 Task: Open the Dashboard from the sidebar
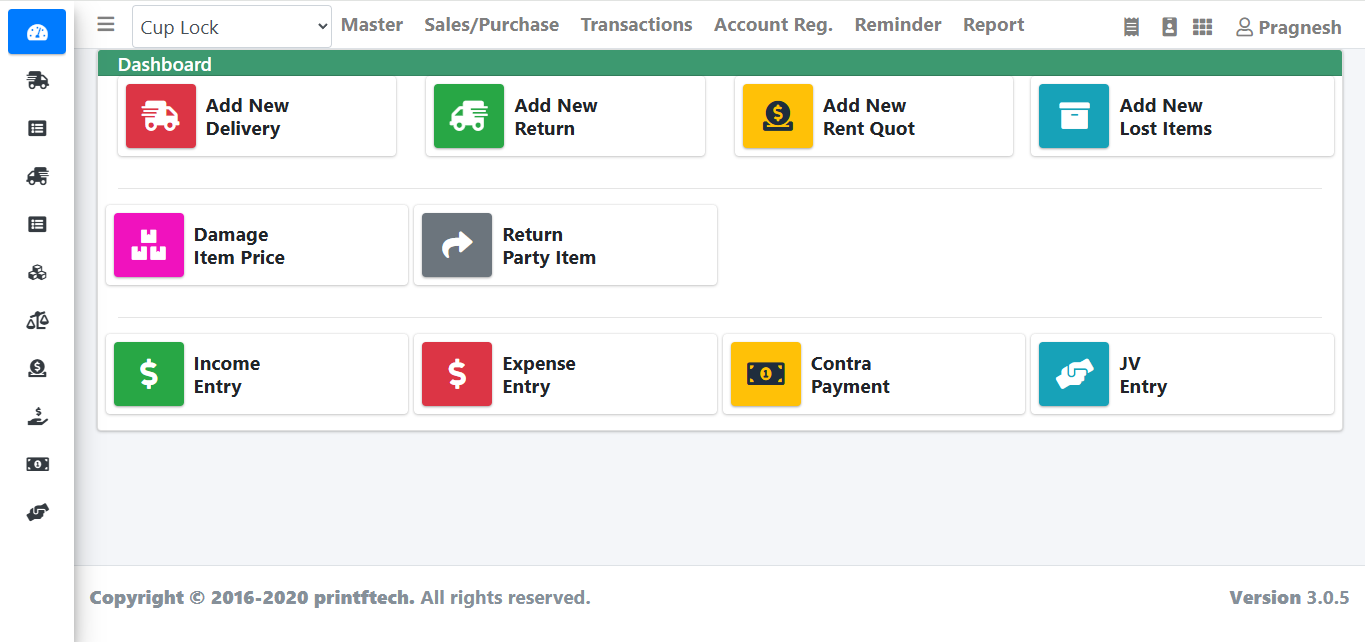click(x=36, y=31)
